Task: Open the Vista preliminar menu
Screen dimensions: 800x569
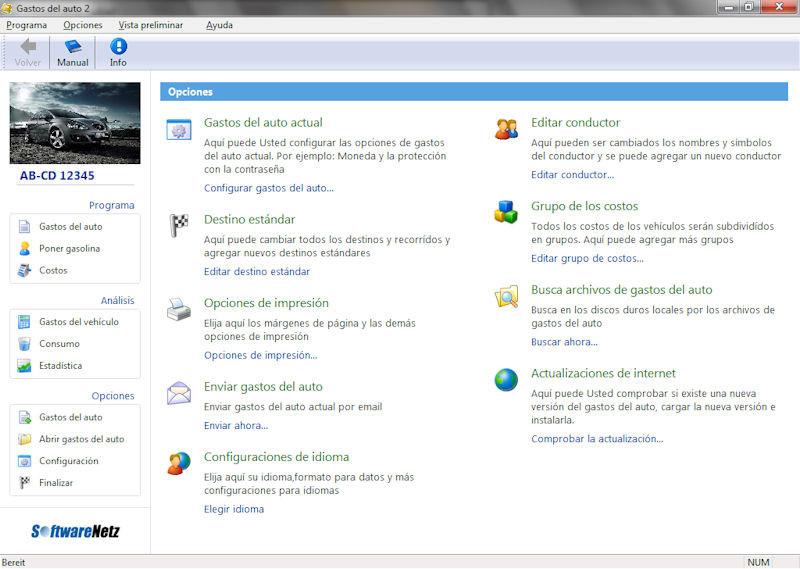Action: tap(151, 25)
